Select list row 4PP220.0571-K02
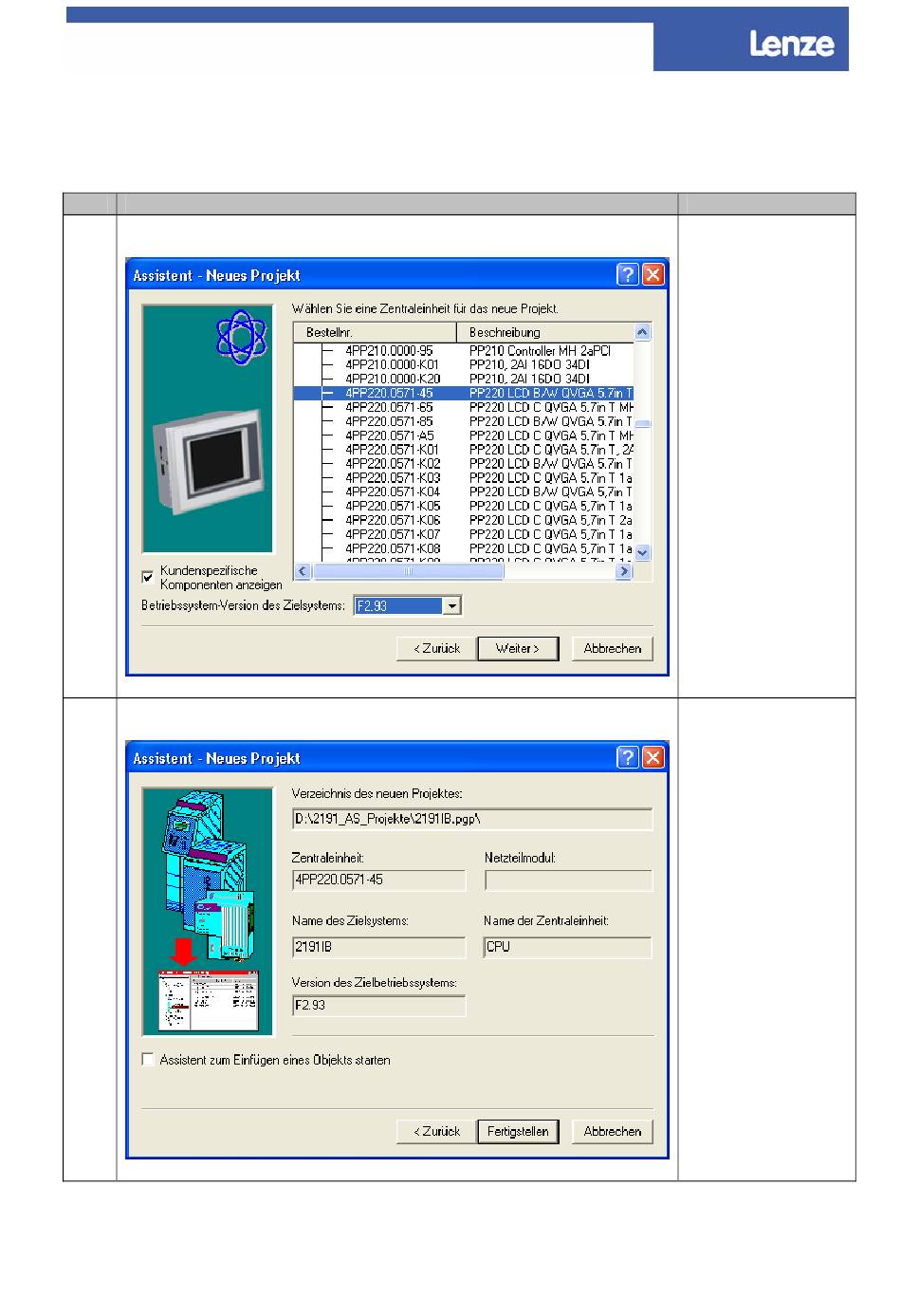The width and height of the screenshot is (901, 1316). (x=463, y=464)
